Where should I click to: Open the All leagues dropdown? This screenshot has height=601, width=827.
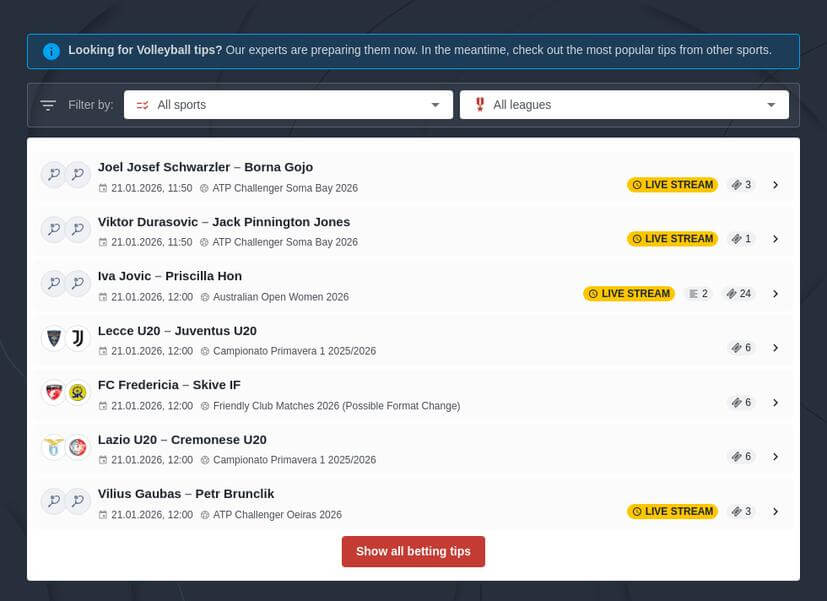pos(623,104)
